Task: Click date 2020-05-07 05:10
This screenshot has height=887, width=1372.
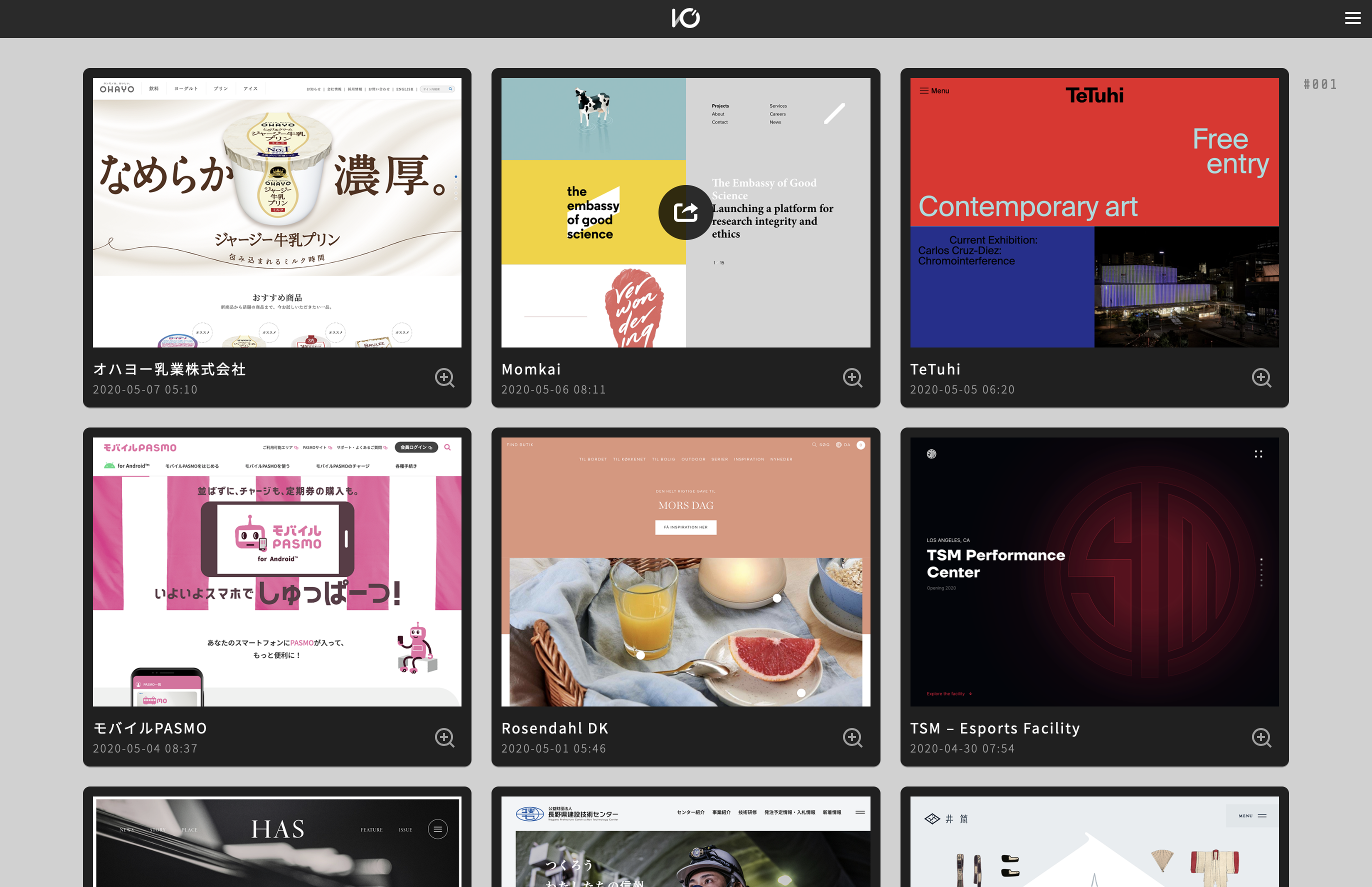Action: click(x=145, y=390)
